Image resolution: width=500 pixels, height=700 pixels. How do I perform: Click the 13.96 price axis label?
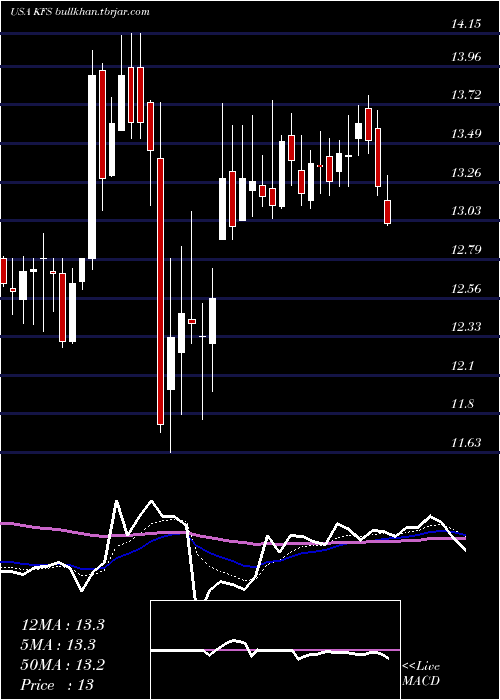tap(467, 57)
